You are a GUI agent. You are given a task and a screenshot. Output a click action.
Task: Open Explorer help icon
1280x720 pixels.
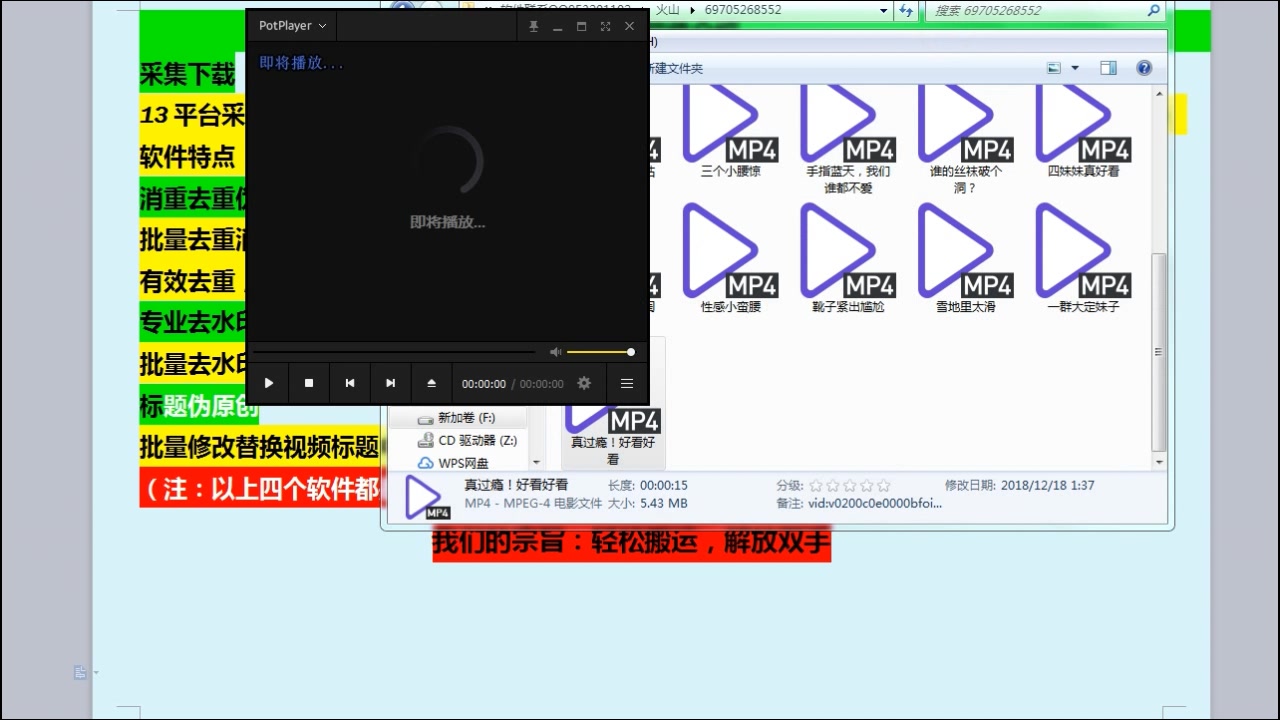pos(1144,68)
